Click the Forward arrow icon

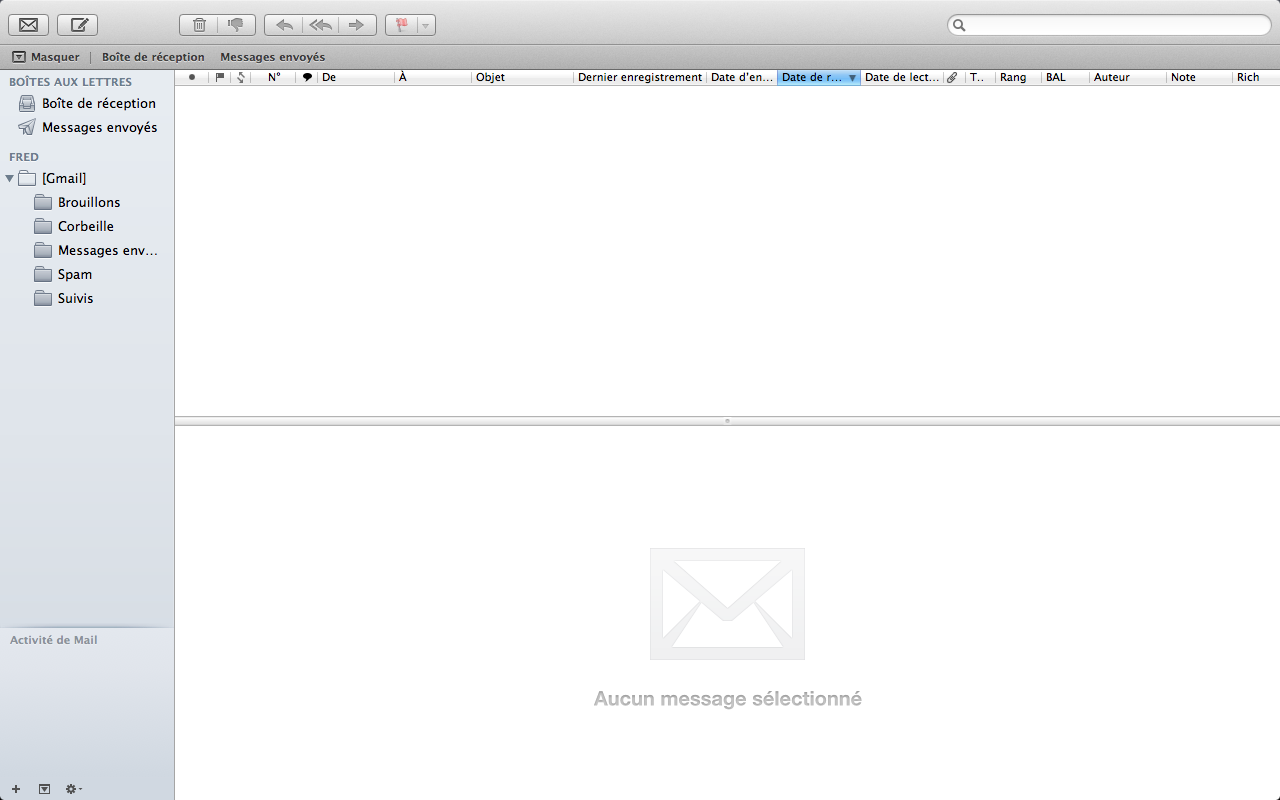click(x=356, y=25)
